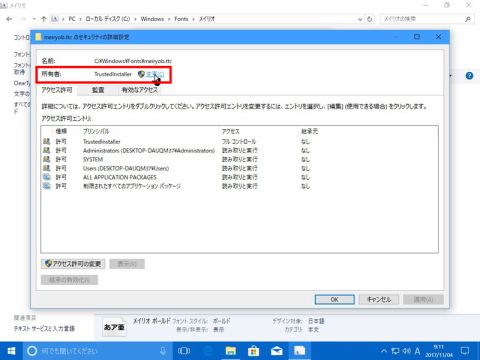Open テキスト サービスと入力言語 link

tap(44, 328)
